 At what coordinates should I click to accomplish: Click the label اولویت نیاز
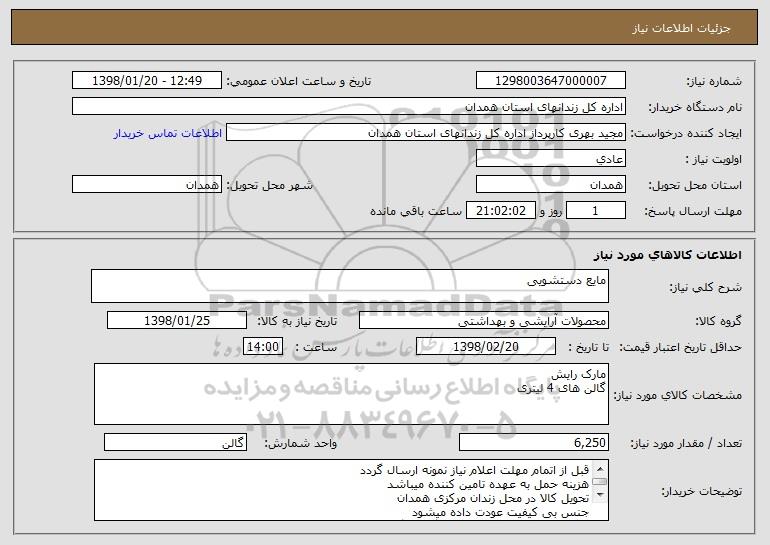[714, 159]
